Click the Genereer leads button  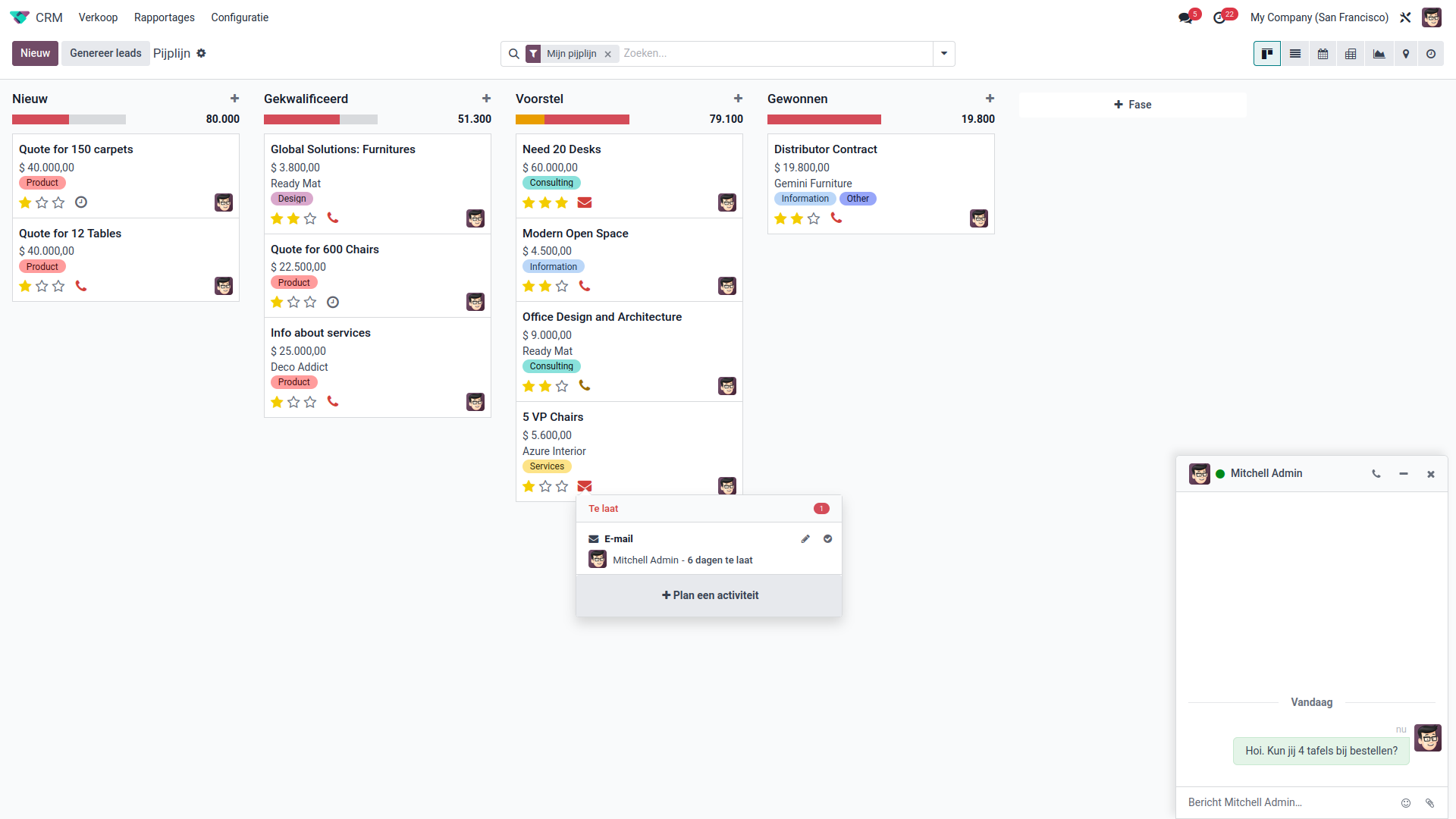pos(105,53)
